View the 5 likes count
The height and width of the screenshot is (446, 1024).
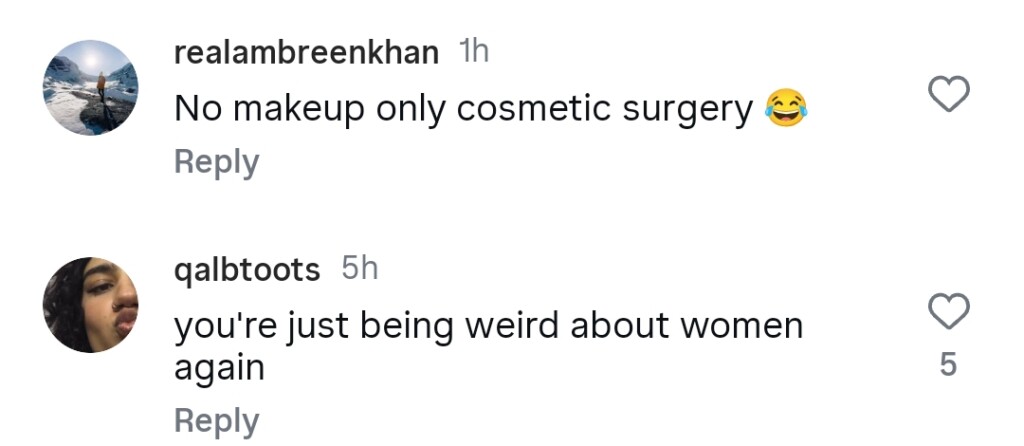[x=949, y=366]
